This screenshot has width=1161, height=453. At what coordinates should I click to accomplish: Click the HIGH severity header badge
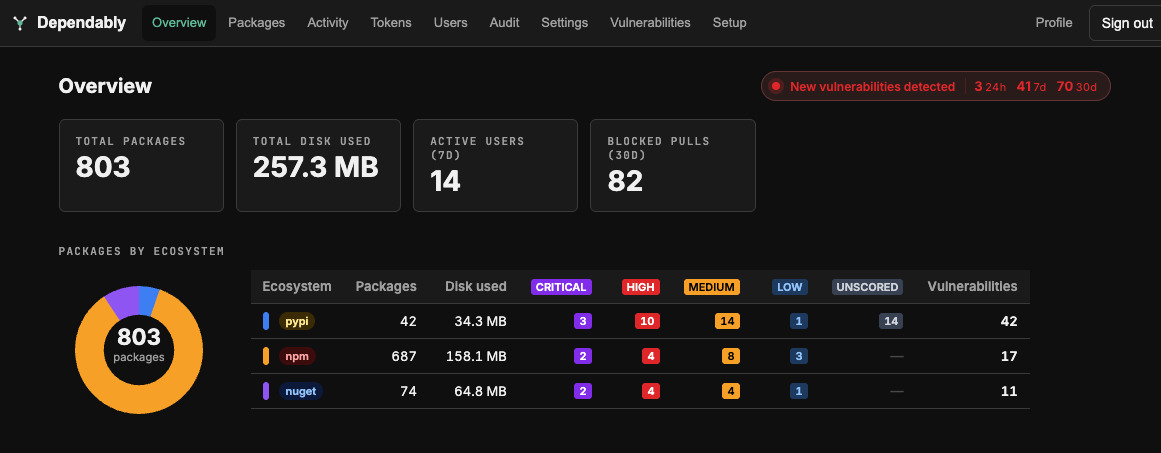point(640,287)
